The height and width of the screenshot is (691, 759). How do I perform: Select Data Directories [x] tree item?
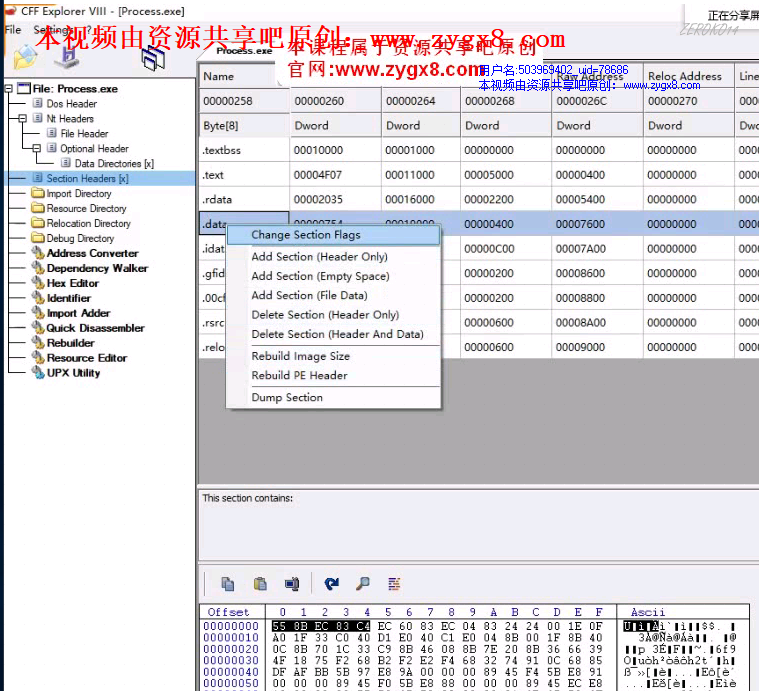(114, 164)
